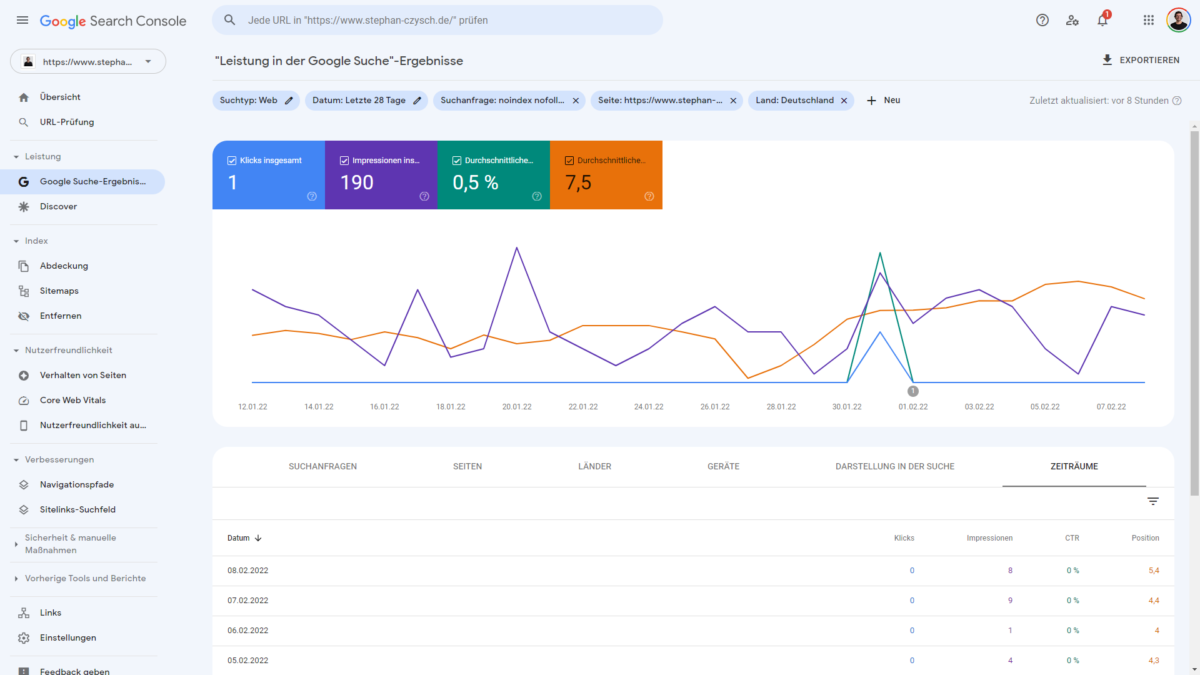
Task: Open the table filter rows icon
Action: coord(1153,502)
